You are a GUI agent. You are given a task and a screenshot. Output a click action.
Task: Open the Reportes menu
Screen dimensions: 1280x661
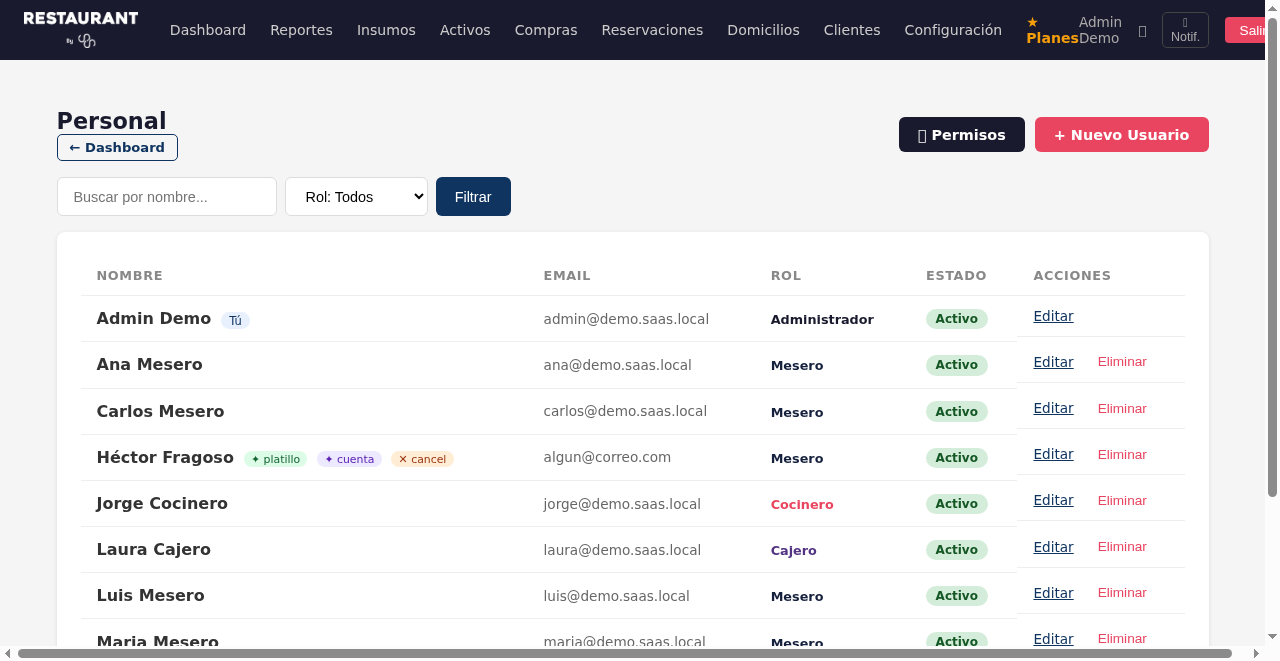coord(301,30)
